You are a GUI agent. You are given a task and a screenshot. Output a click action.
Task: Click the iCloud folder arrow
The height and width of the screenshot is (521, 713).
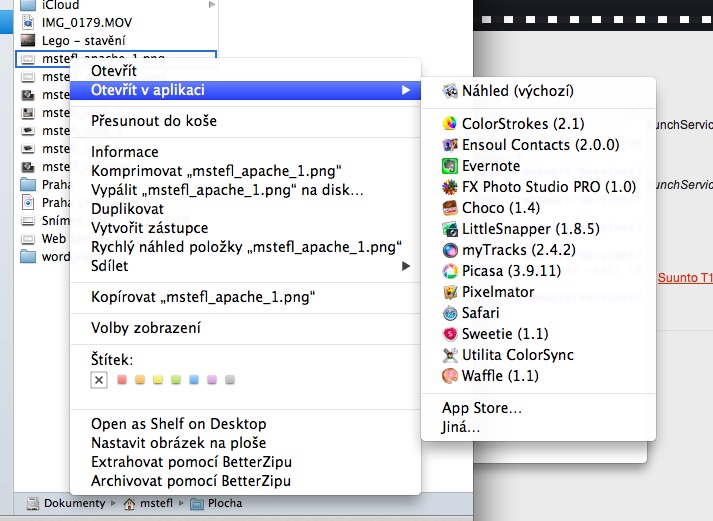coord(211,5)
